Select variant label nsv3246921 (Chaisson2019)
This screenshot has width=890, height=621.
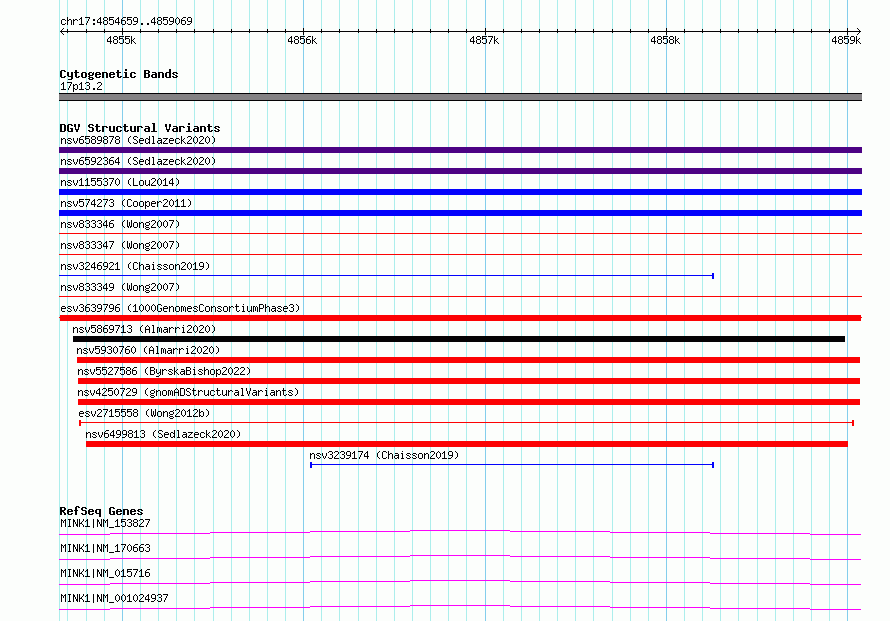135,266
